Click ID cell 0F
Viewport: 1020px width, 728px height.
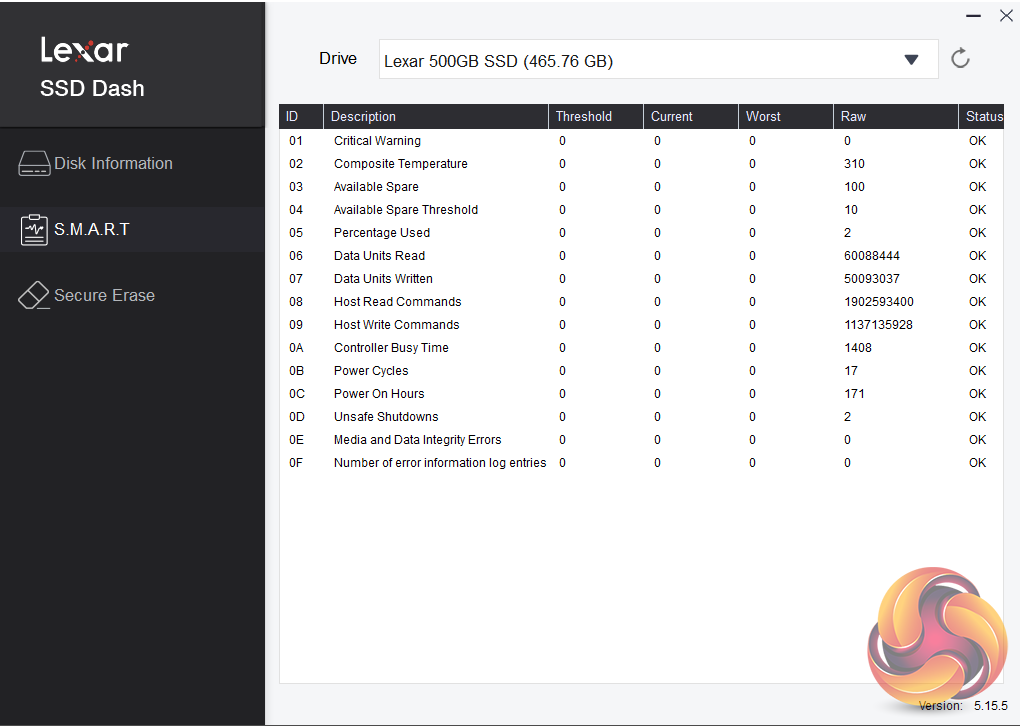pyautogui.click(x=296, y=463)
